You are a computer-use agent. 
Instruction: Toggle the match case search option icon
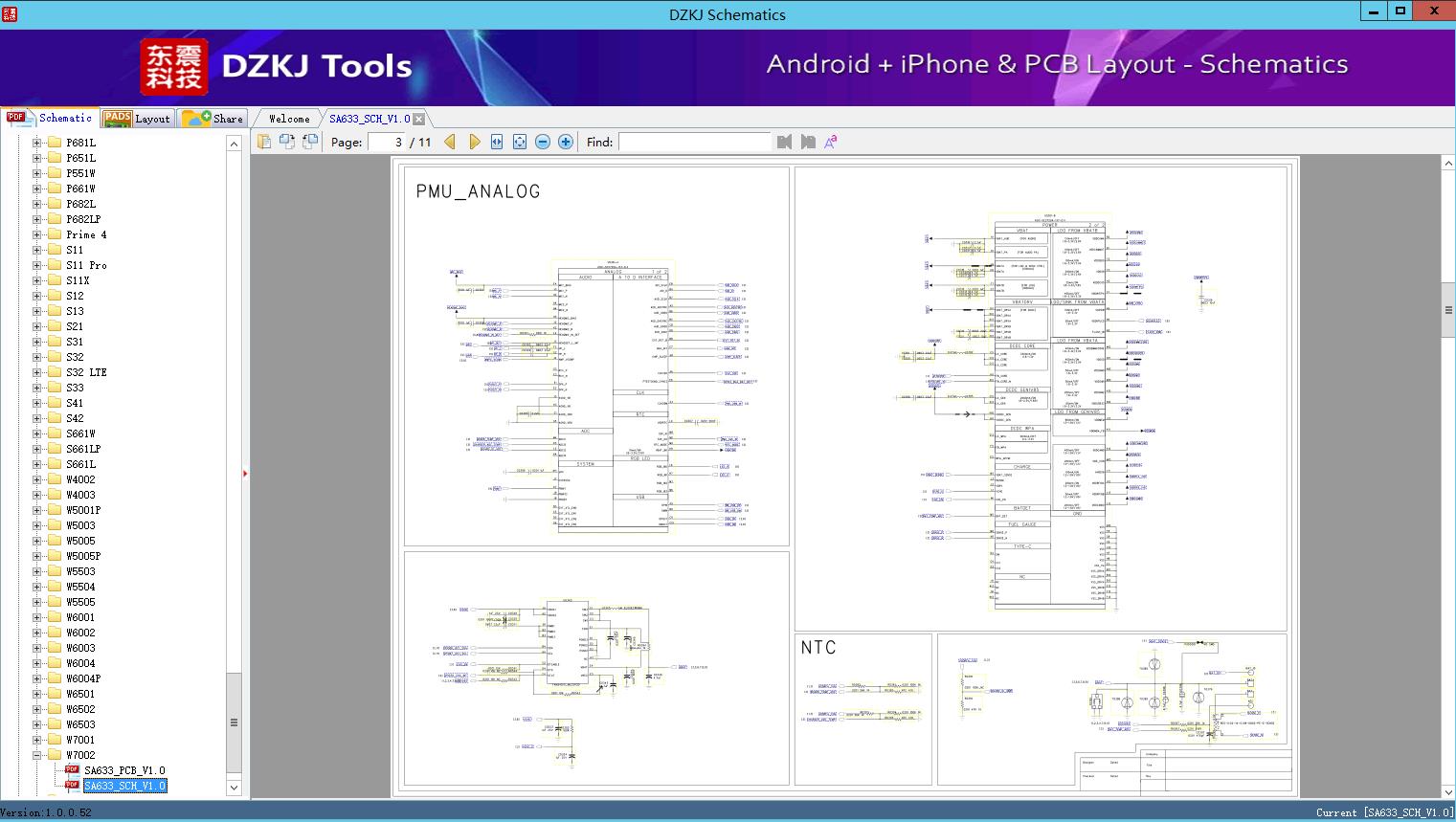coord(830,142)
